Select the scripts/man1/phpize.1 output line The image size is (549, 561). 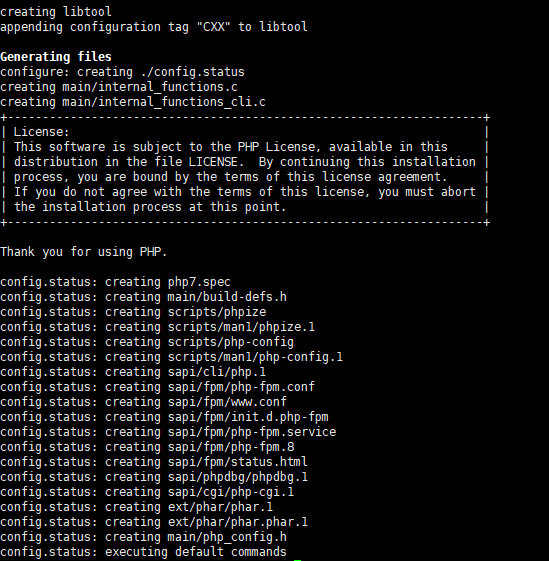(x=157, y=327)
